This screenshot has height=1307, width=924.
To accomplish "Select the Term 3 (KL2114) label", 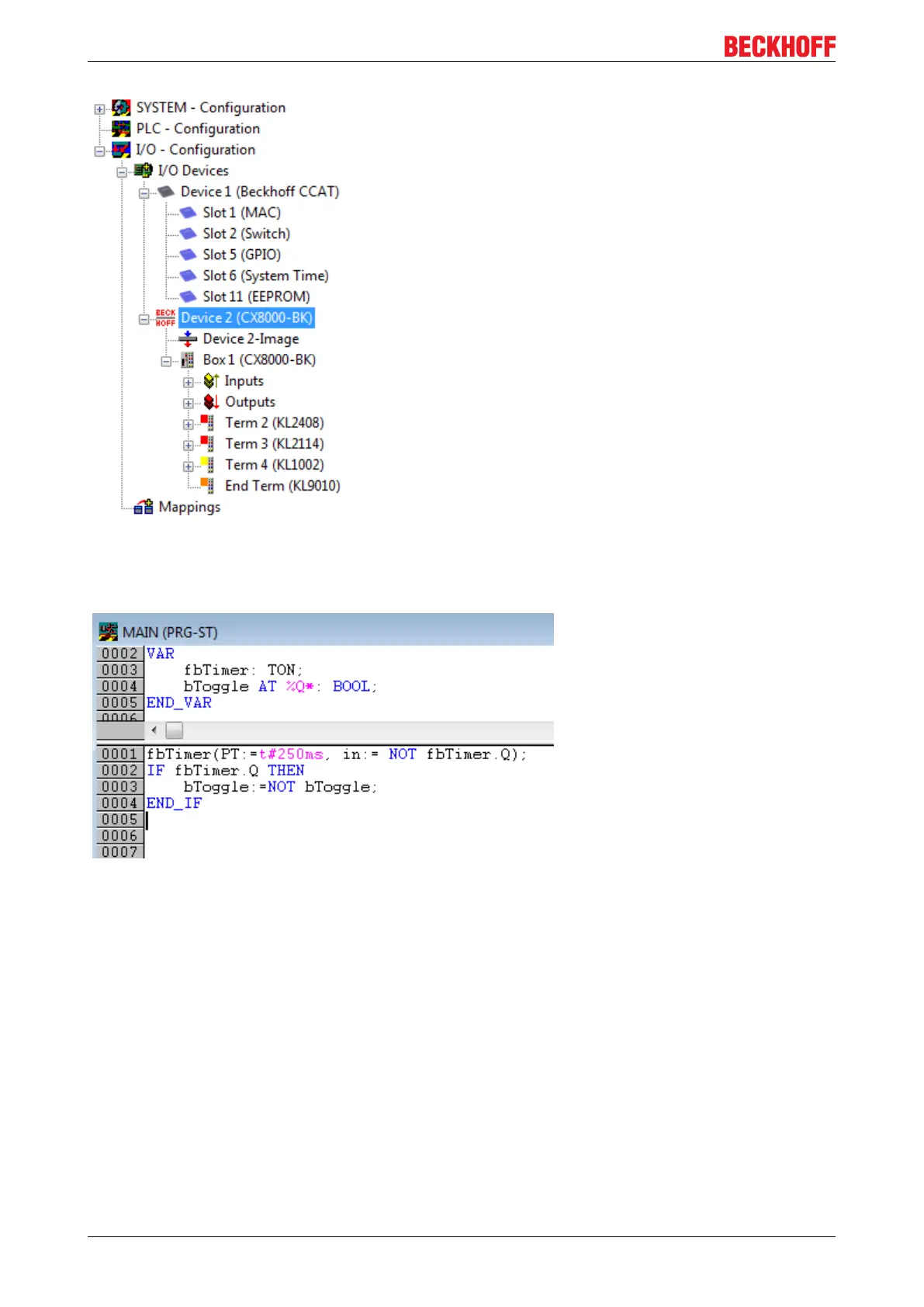I will coord(275,444).
